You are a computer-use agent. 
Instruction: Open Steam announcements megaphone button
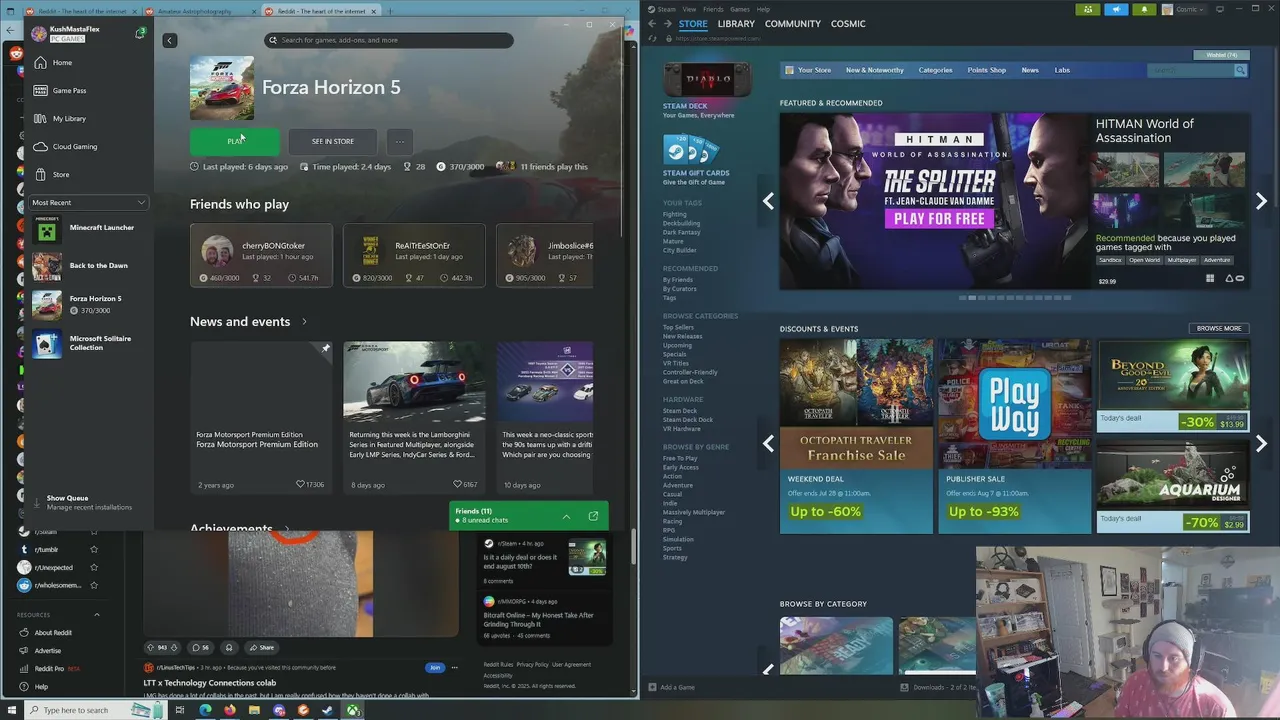[1116, 9]
